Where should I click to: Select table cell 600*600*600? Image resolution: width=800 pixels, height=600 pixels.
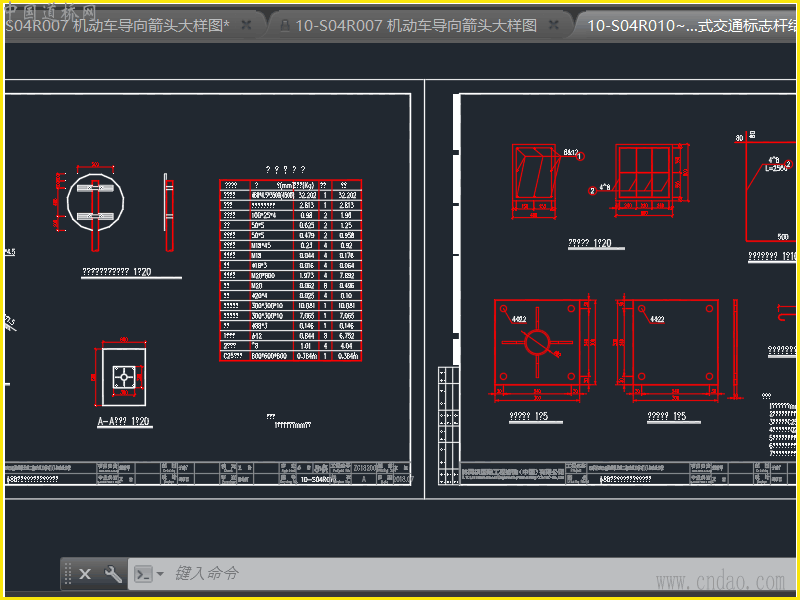pyautogui.click(x=269, y=356)
